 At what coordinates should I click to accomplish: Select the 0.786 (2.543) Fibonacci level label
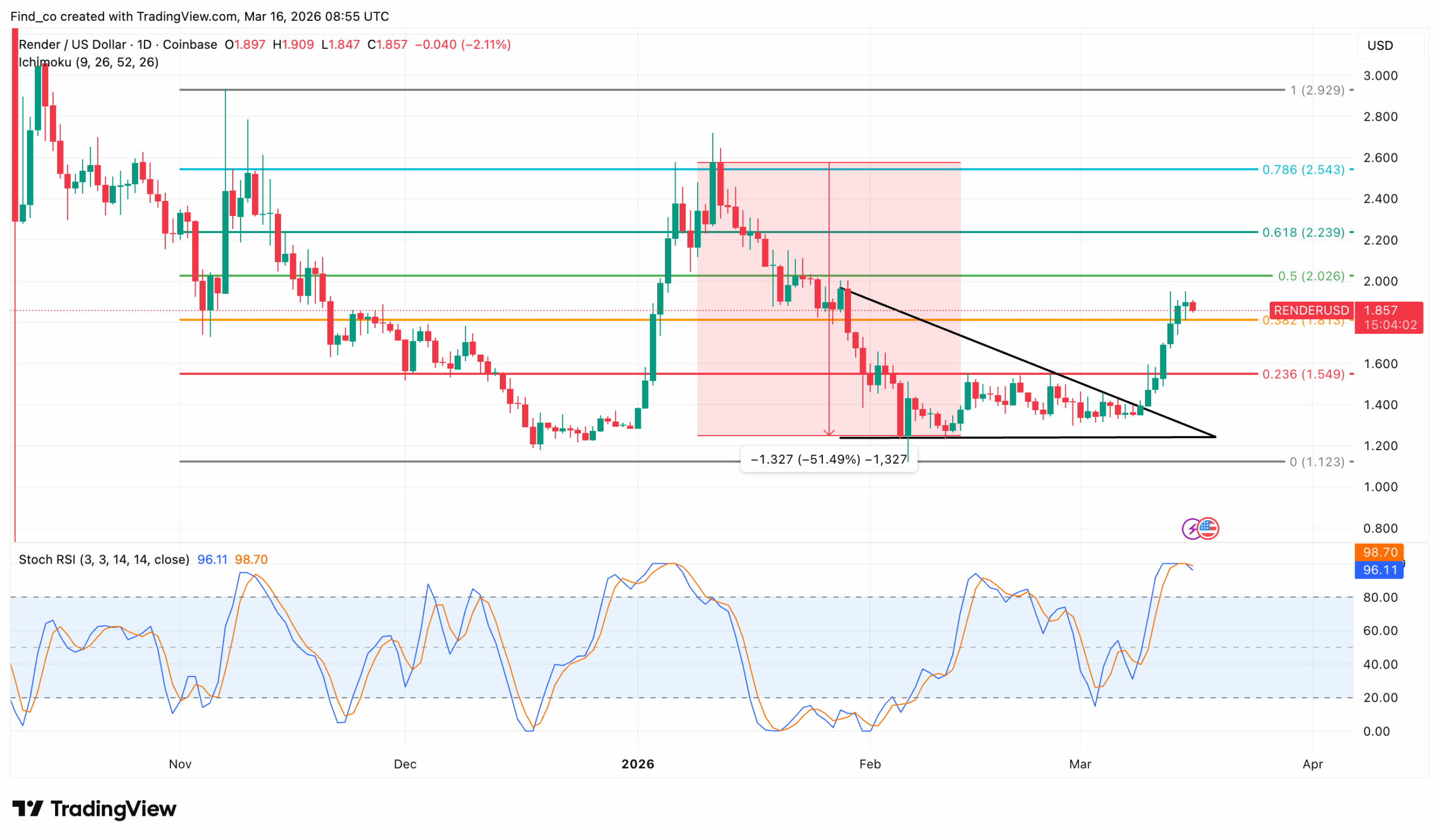click(1304, 170)
